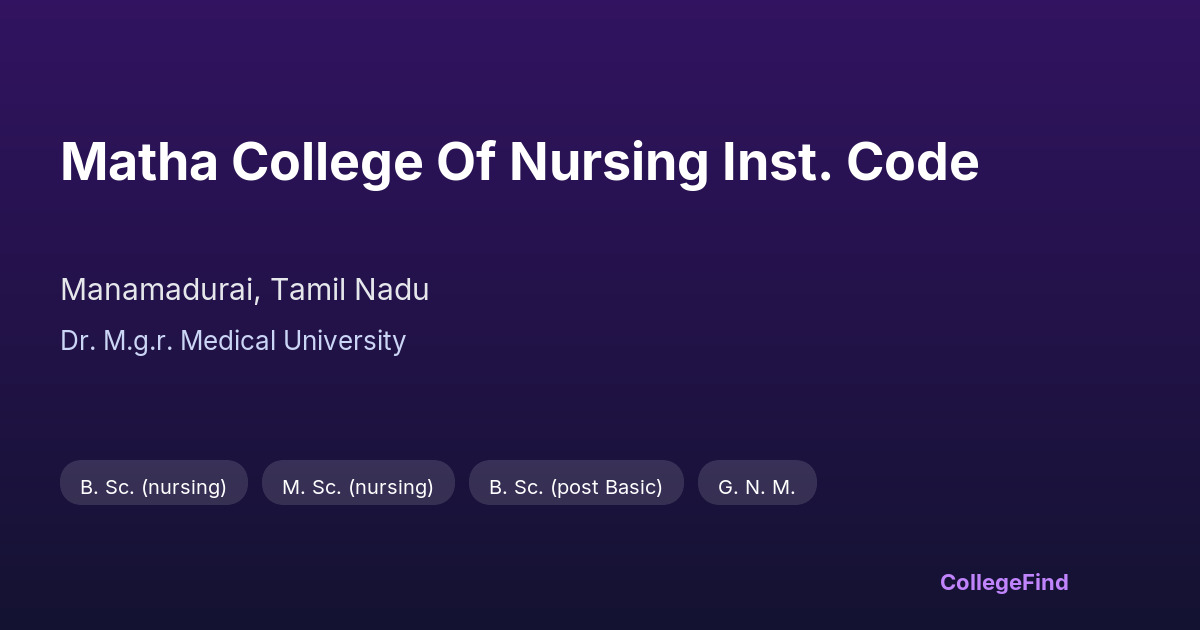Click the Matha College Of Nursing heading

(x=519, y=162)
